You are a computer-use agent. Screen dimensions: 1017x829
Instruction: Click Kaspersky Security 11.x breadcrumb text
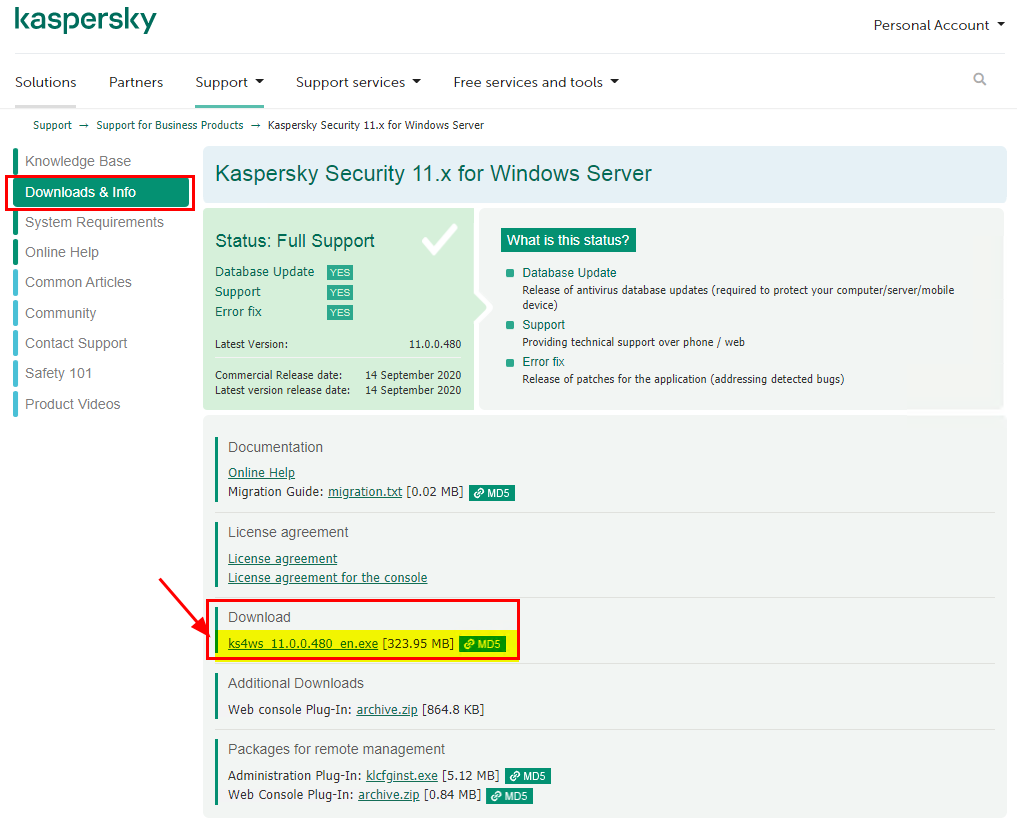[x=376, y=125]
